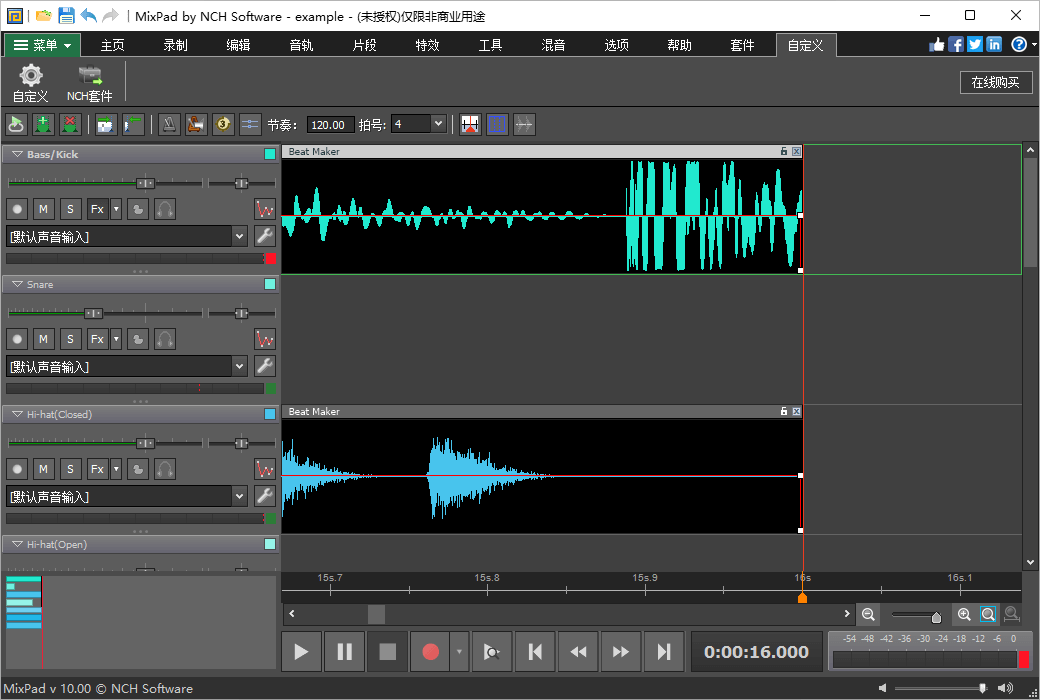This screenshot has width=1040, height=700.
Task: Mute the Snare track with M
Action: 44,339
